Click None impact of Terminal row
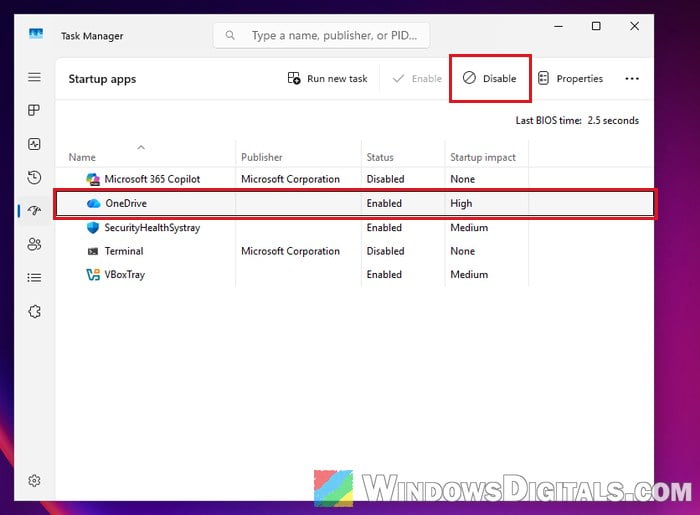 (462, 251)
